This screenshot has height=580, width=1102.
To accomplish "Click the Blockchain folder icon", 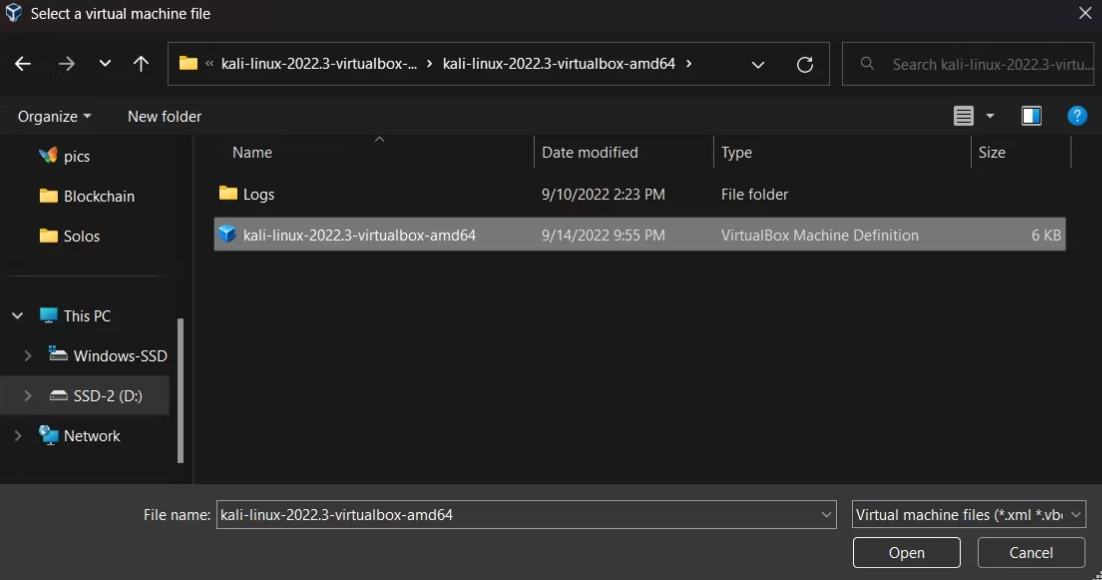I will (x=48, y=195).
